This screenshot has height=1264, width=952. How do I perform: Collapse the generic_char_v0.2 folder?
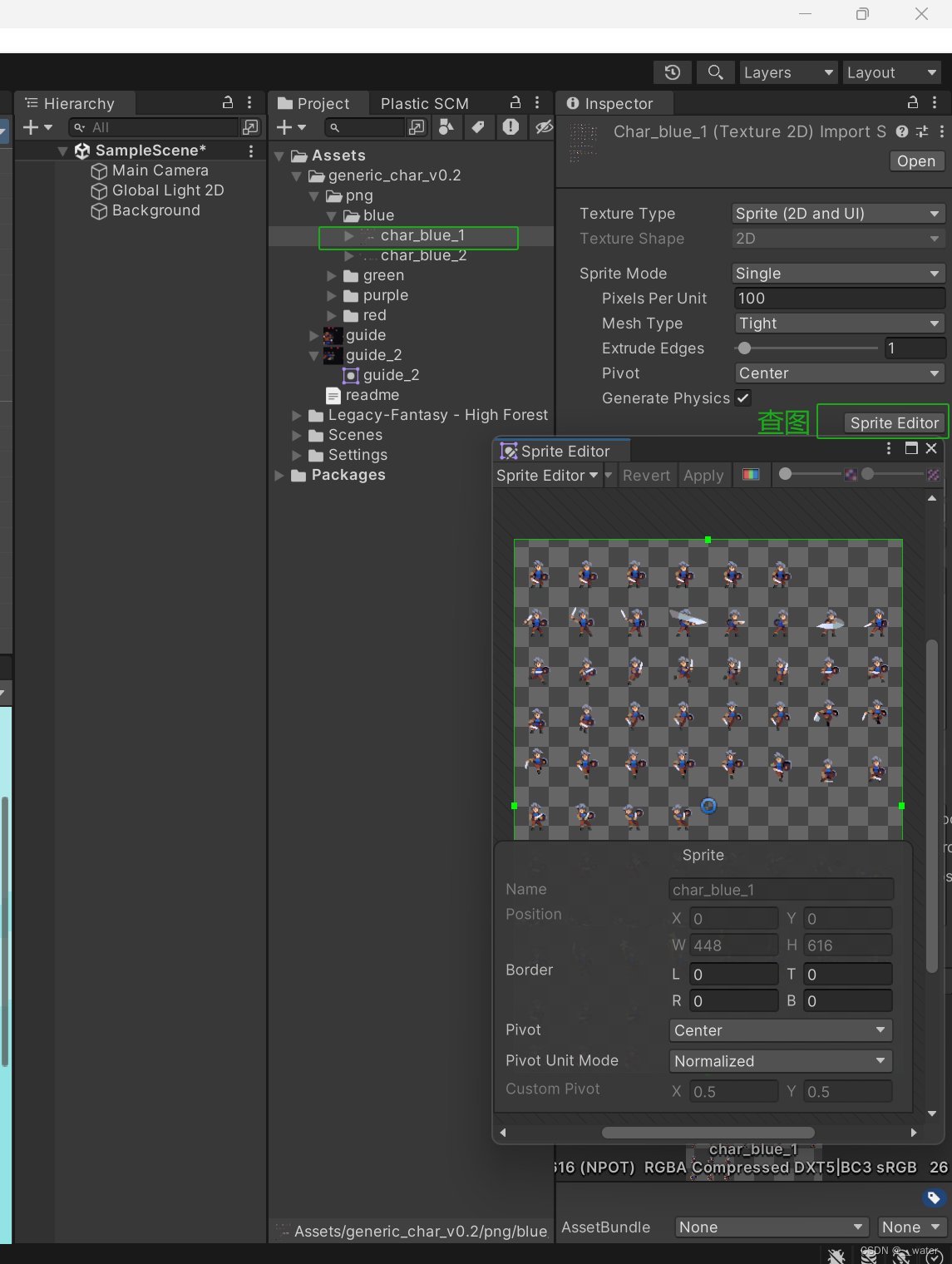(297, 175)
